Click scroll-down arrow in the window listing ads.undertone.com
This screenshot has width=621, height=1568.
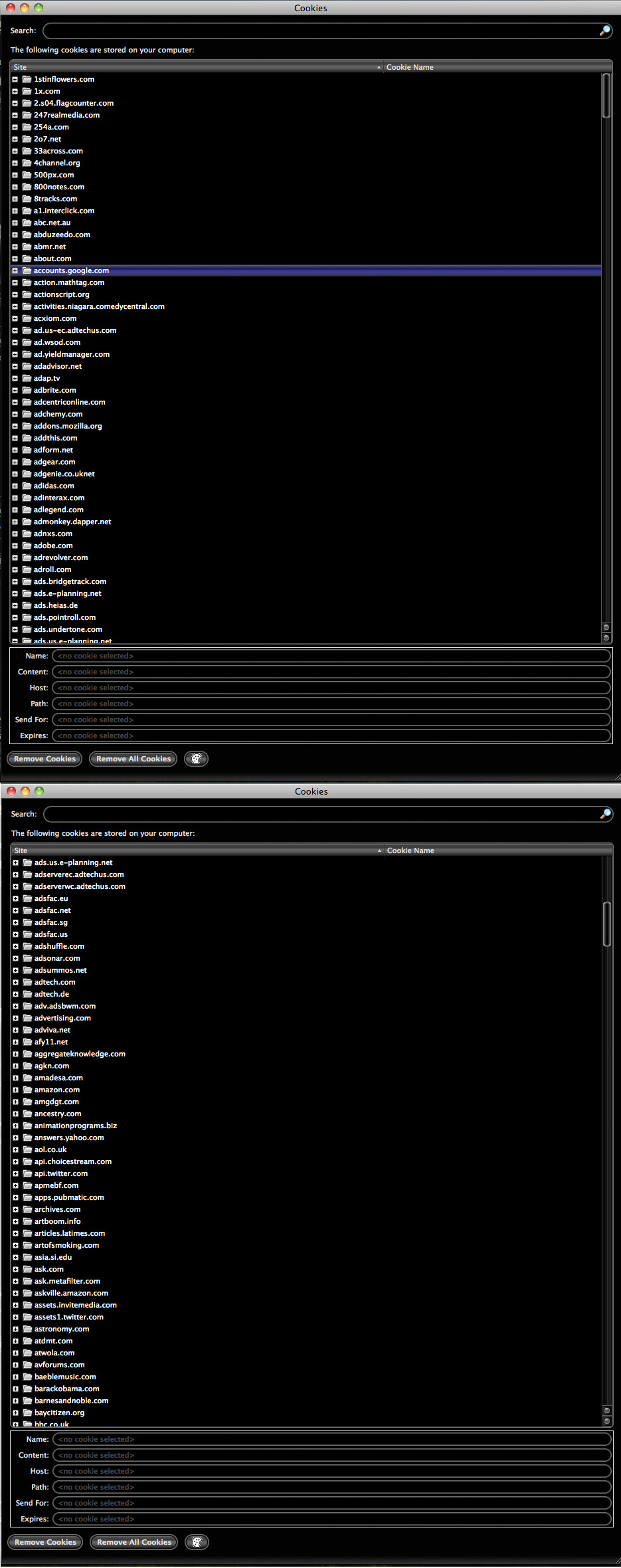[606, 638]
